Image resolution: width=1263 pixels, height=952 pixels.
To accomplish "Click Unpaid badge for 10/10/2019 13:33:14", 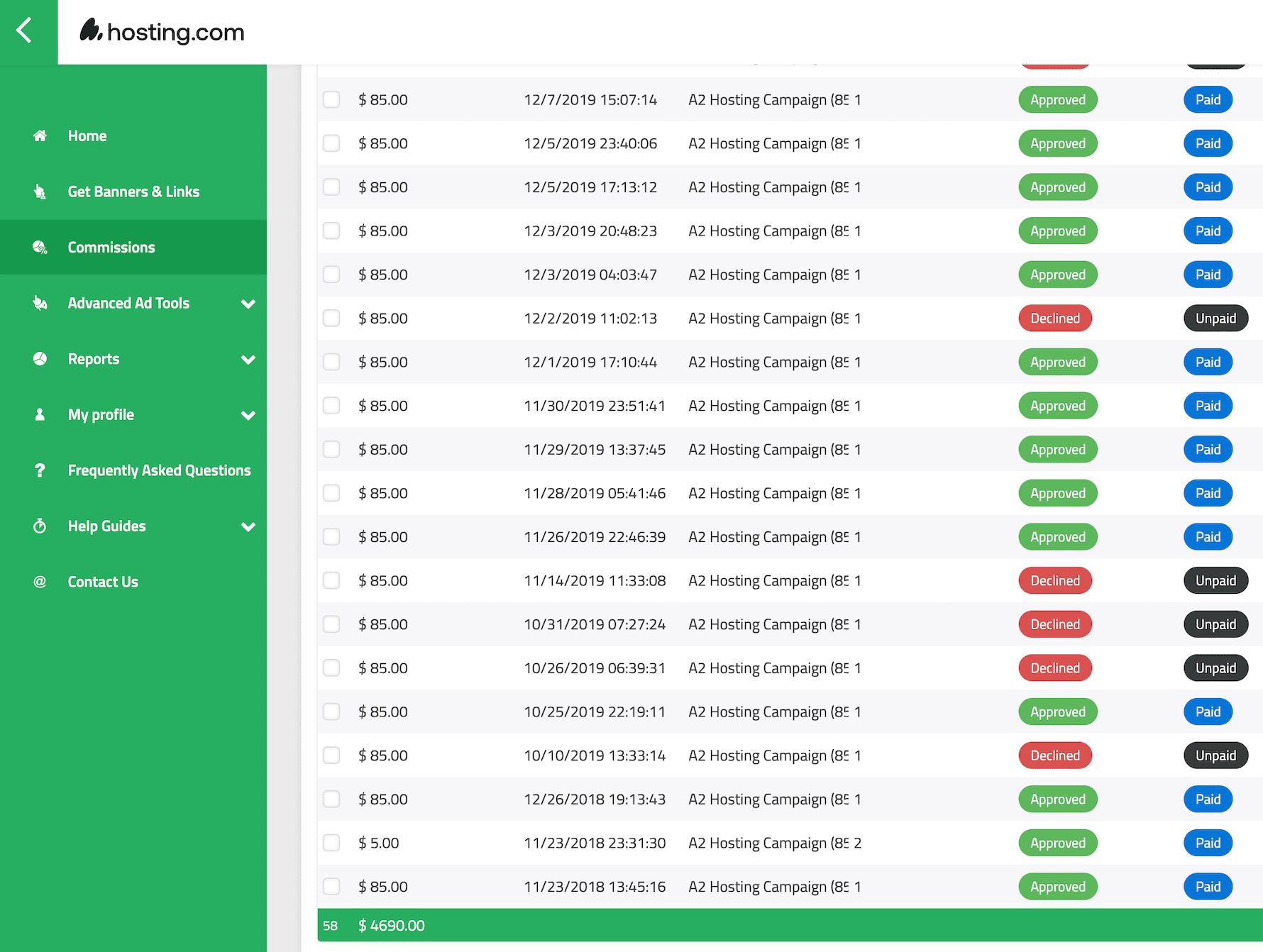I will point(1215,755).
